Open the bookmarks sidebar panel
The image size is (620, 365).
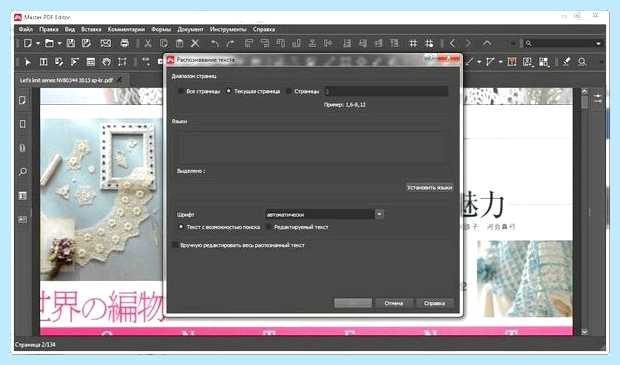pos(23,124)
